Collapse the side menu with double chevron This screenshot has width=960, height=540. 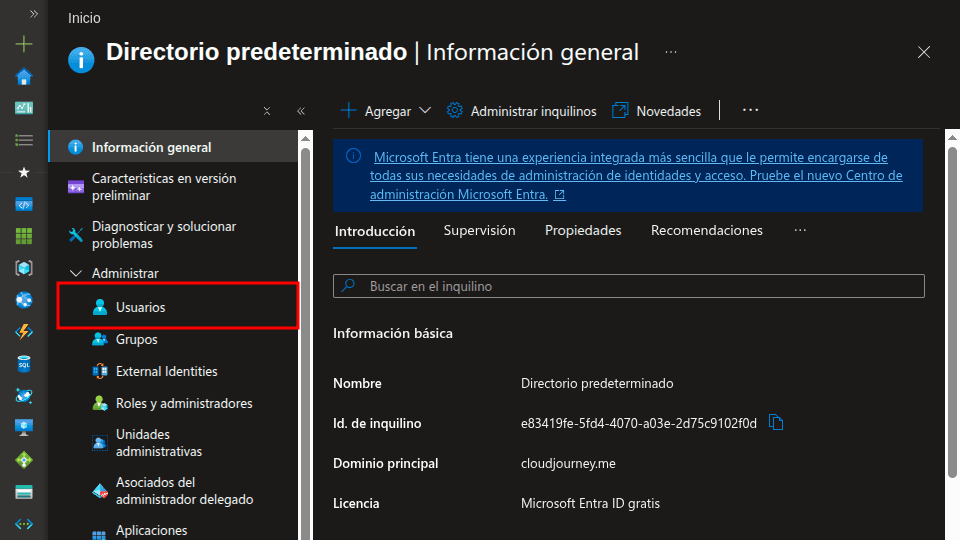pos(301,111)
